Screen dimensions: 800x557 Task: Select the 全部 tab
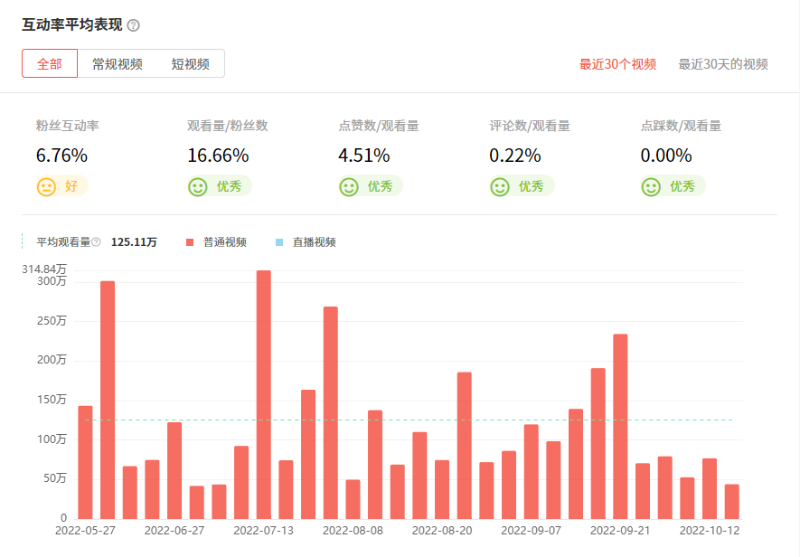pos(50,64)
